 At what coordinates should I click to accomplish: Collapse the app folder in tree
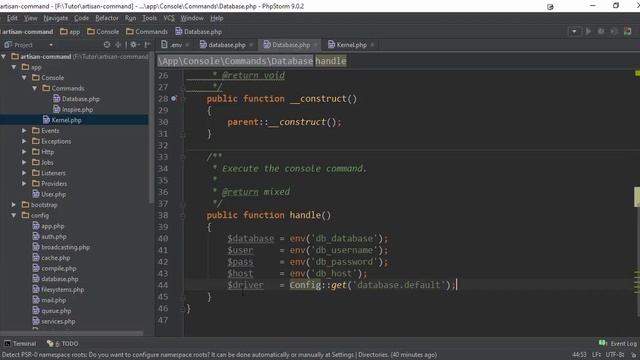tap(14, 67)
